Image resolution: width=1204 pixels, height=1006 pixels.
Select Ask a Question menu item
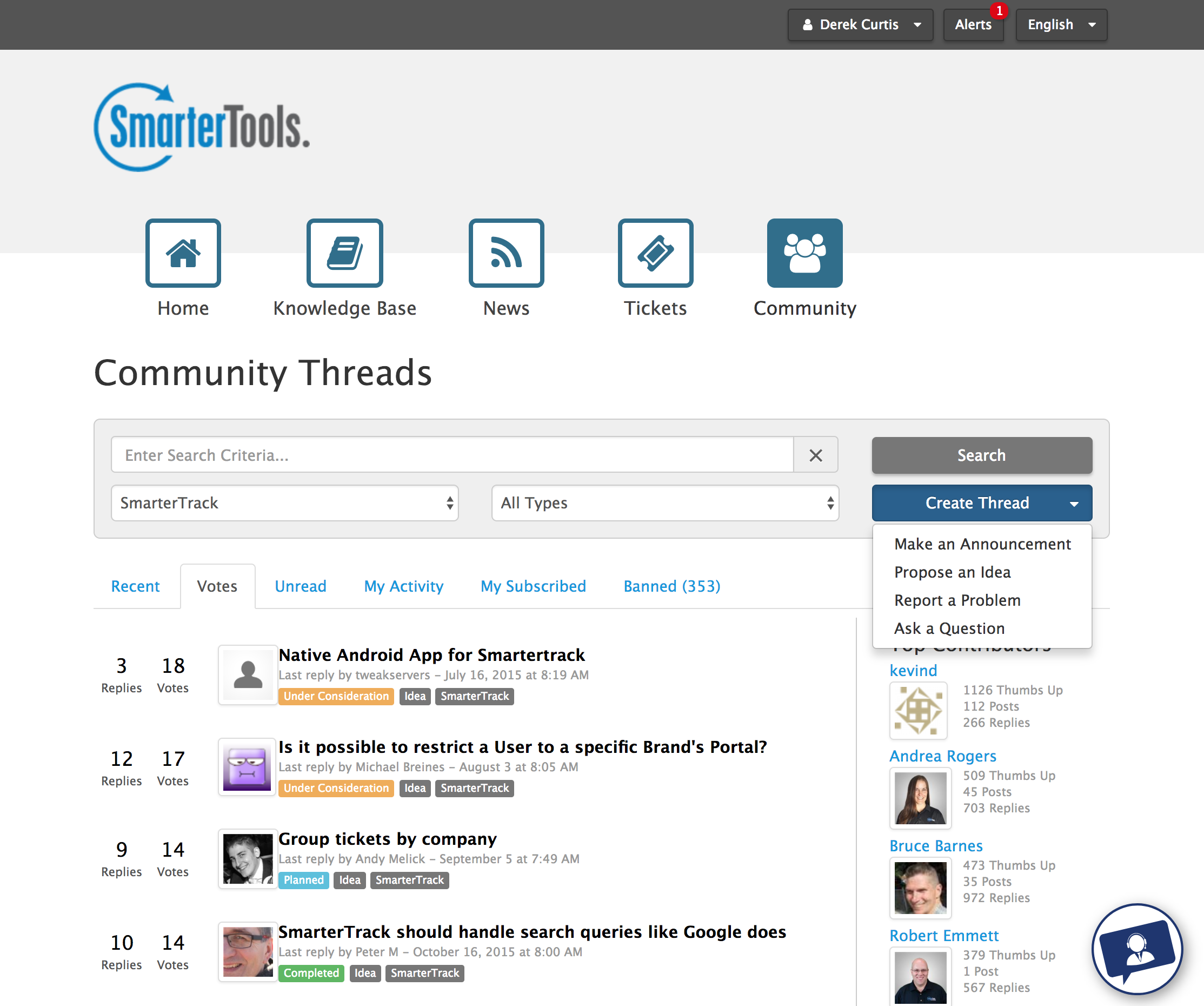[x=982, y=628]
